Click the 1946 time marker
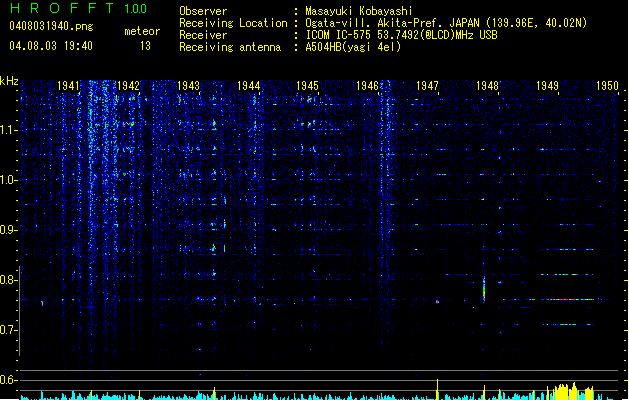Viewport: 629px width, 400px height. tap(367, 85)
